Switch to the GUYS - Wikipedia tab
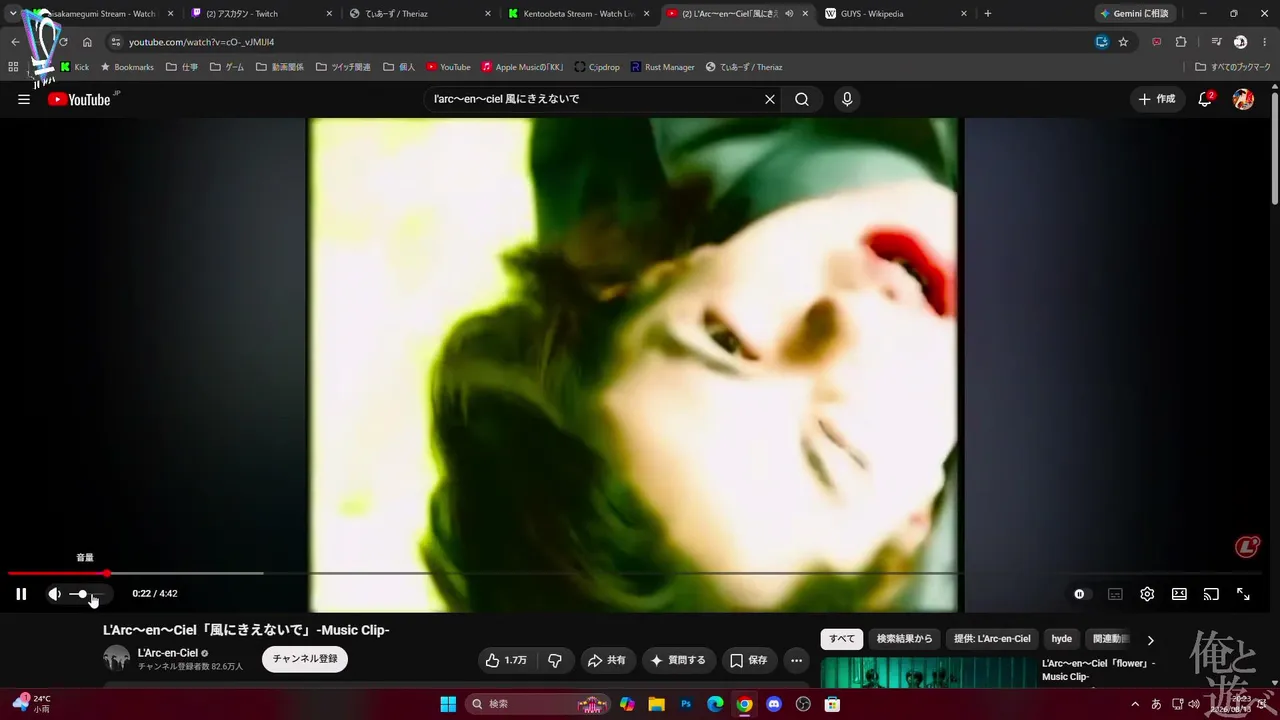The image size is (1280, 720). 896,14
